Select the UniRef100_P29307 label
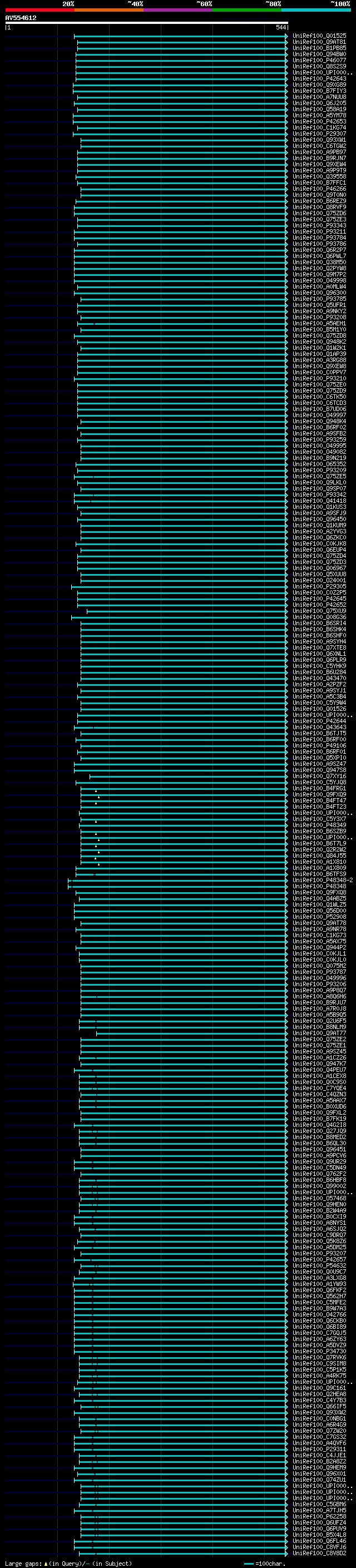356x1568 pixels. (x=319, y=133)
